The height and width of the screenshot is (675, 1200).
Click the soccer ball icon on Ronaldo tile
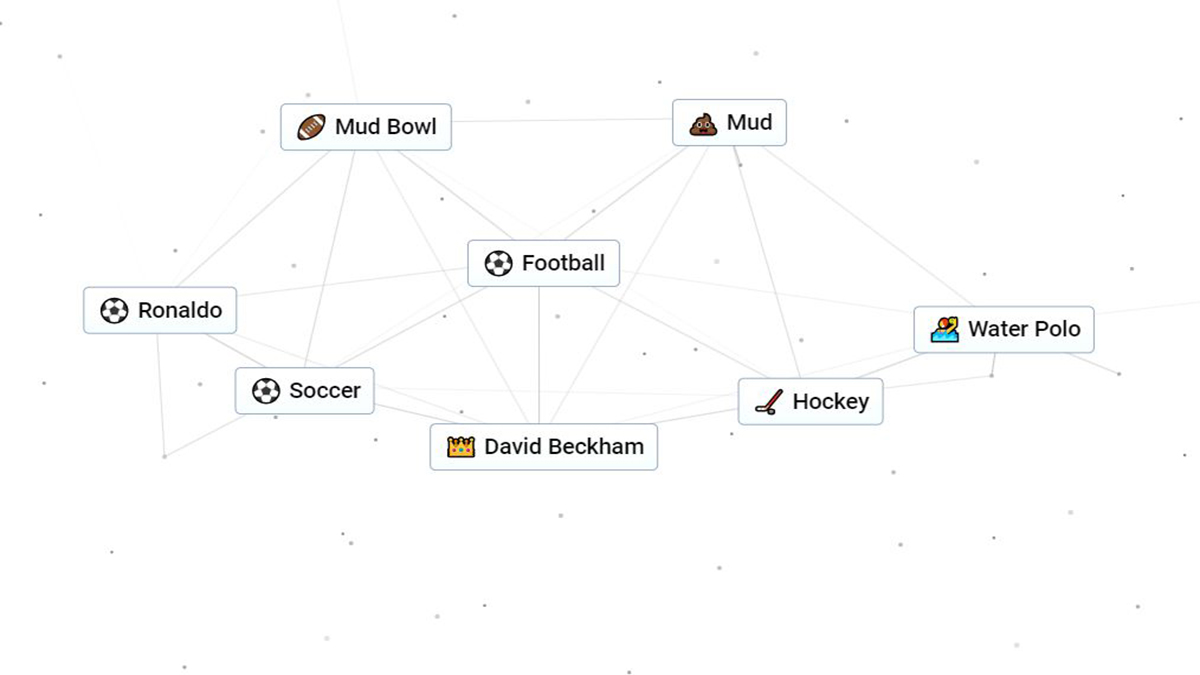[113, 310]
